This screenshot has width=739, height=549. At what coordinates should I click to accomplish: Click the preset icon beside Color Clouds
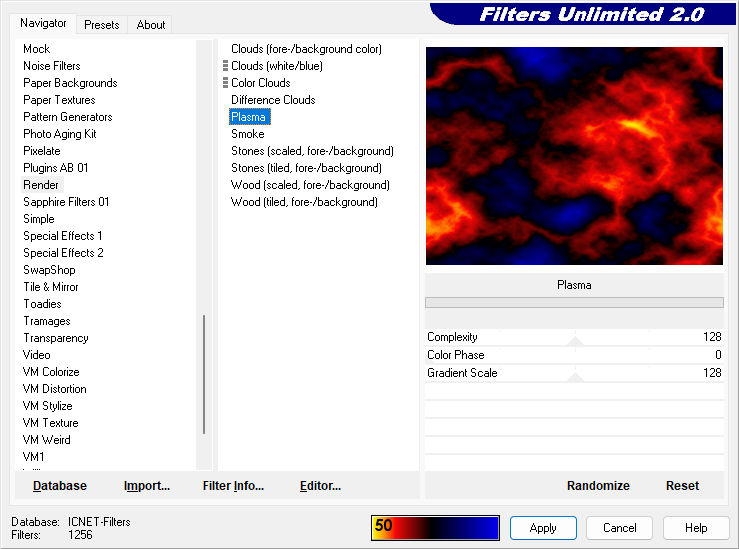(x=225, y=82)
